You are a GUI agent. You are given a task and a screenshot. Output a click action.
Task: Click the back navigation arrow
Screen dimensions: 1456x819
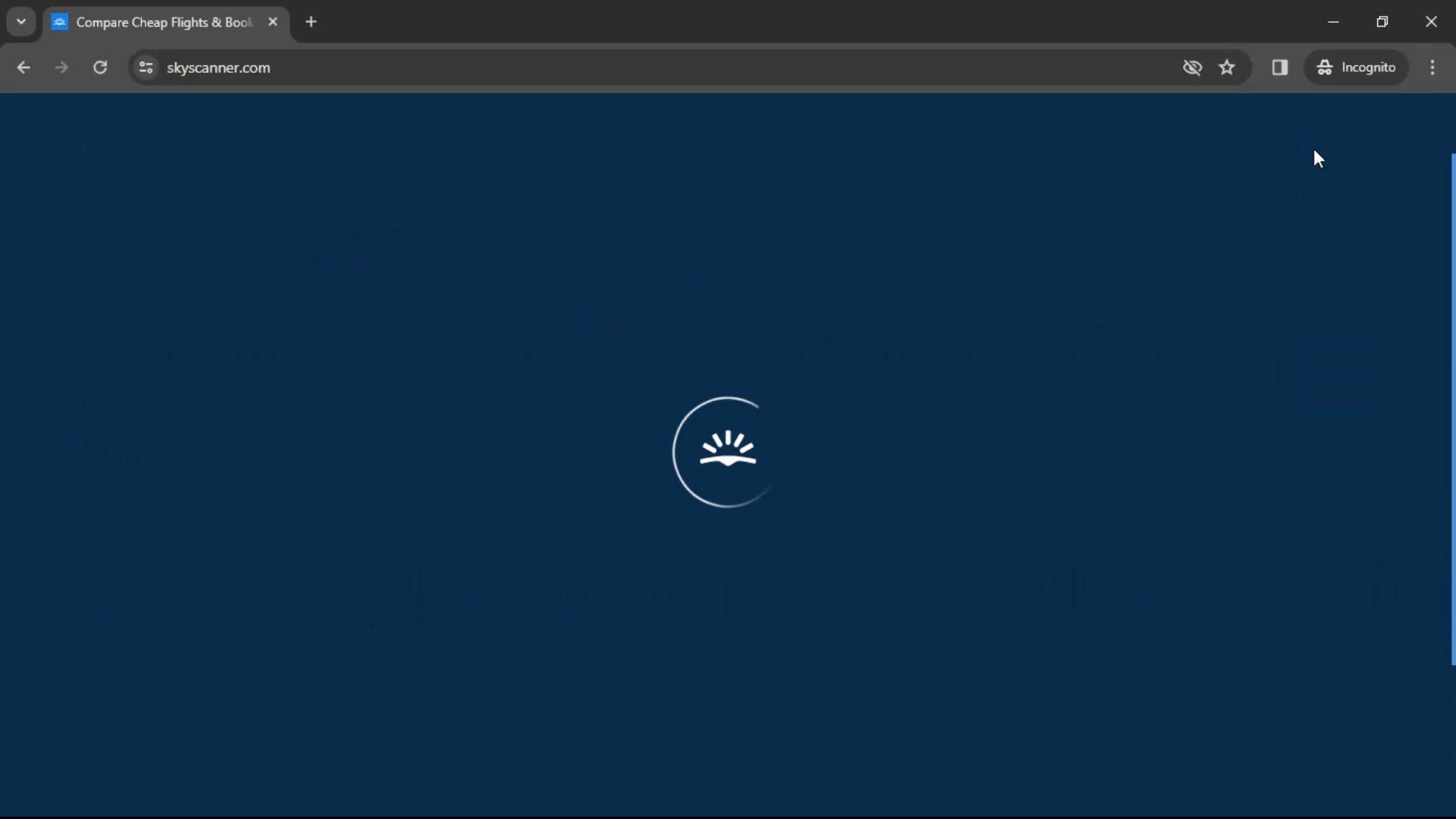point(24,67)
